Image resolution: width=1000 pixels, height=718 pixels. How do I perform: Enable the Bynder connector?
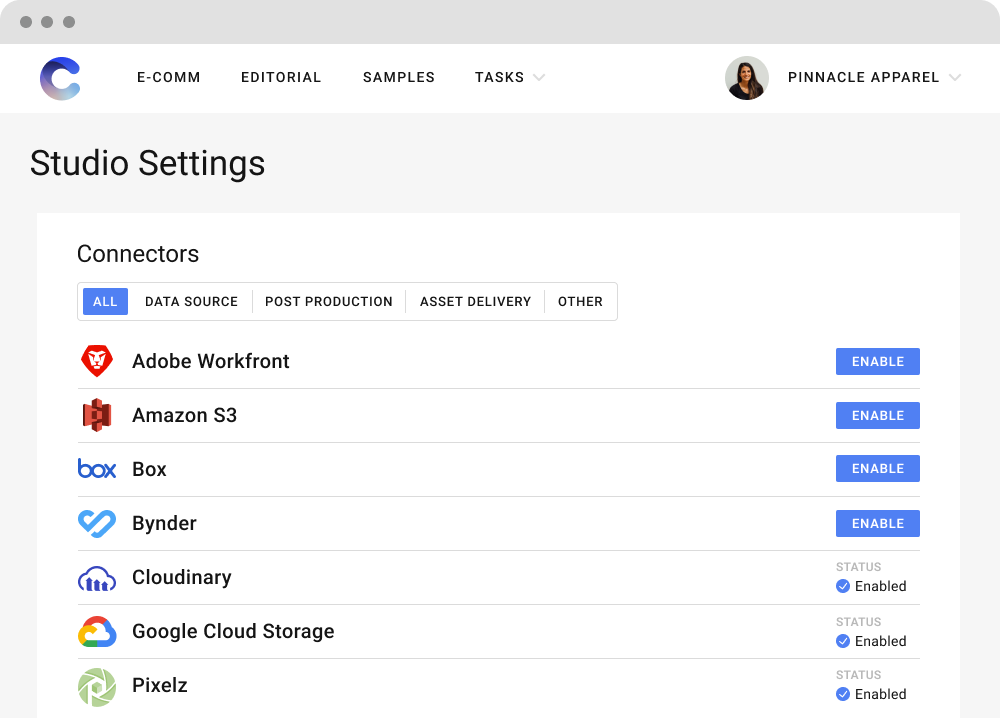point(877,523)
